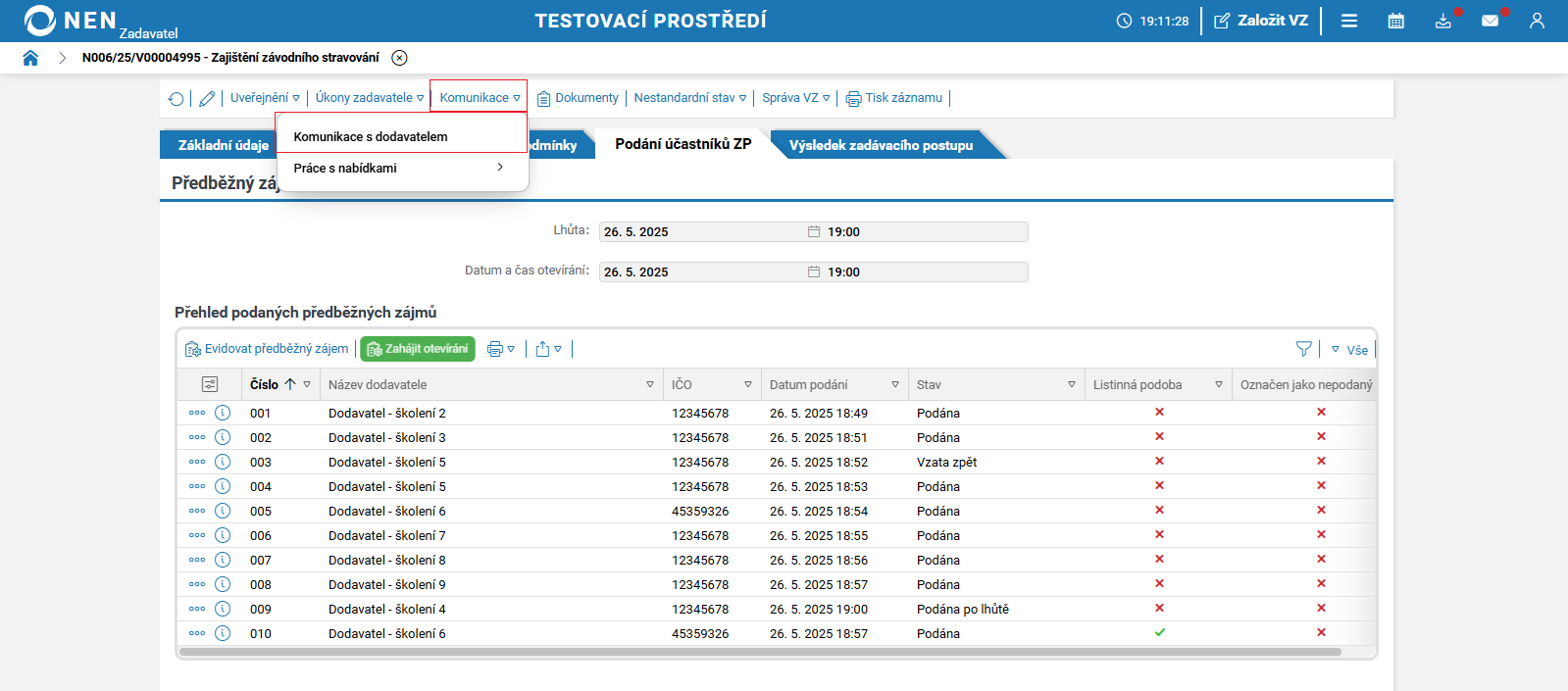Click the refresh icon in toolbar
This screenshot has height=691, width=1568.
176,98
